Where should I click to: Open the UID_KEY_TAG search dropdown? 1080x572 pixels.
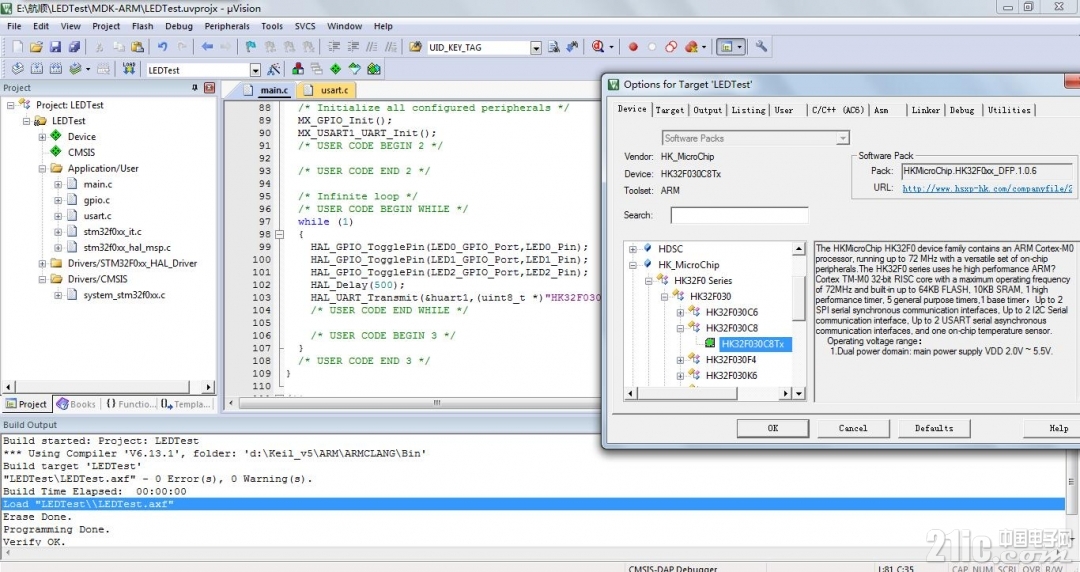point(536,48)
